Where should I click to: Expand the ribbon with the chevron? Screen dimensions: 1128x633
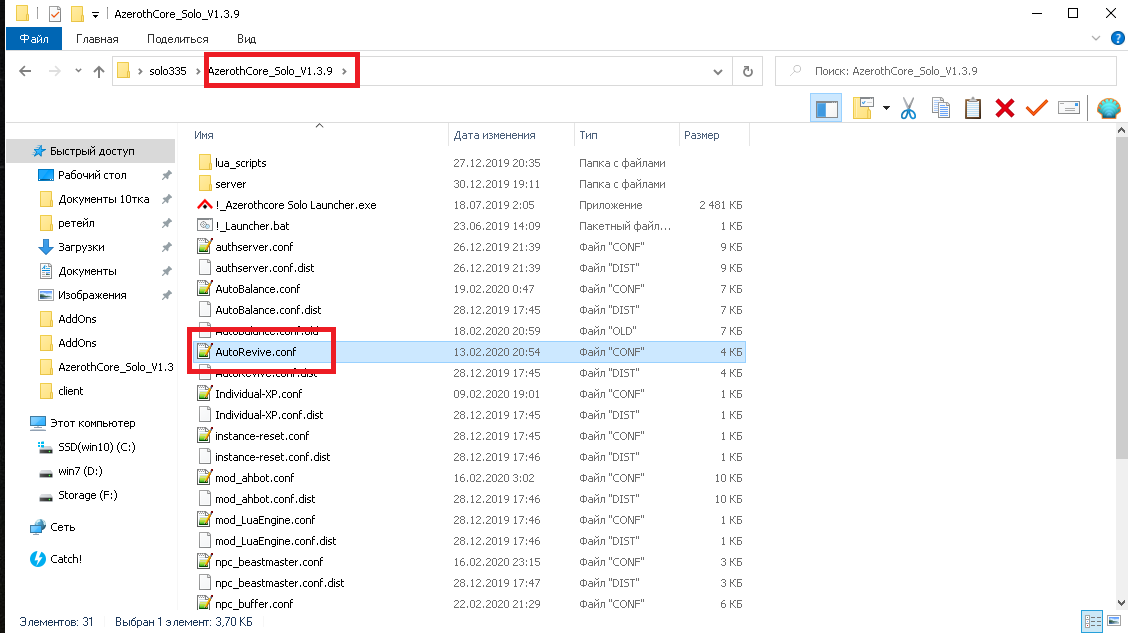(1096, 38)
